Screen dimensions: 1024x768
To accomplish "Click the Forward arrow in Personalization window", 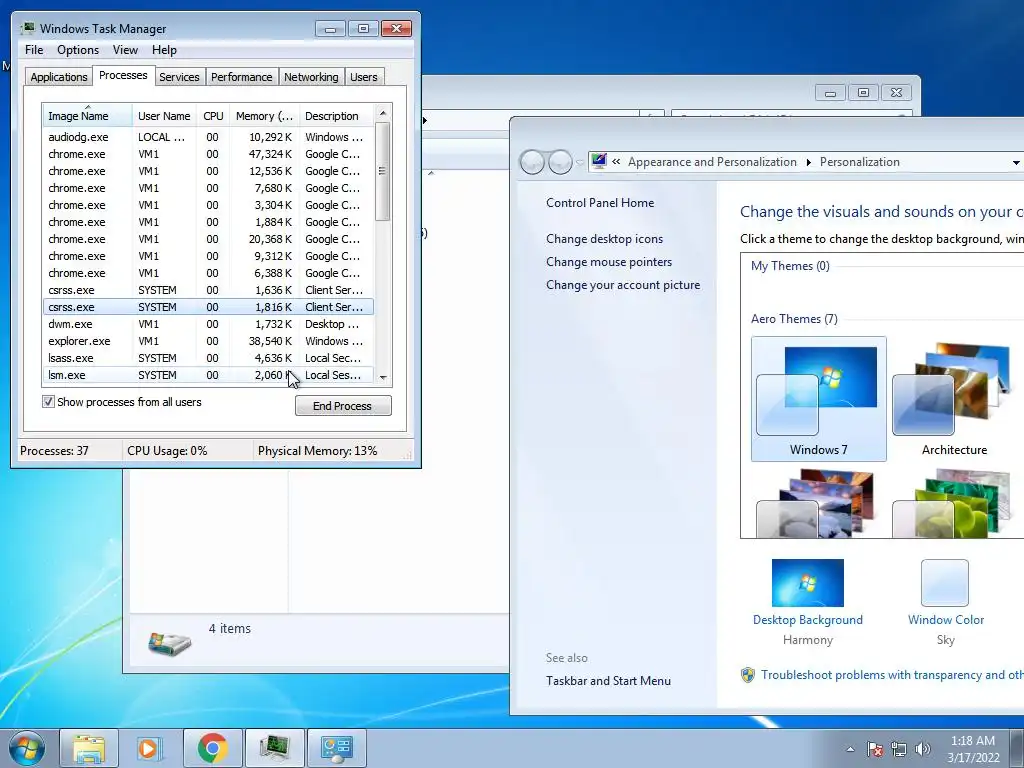I will point(560,162).
